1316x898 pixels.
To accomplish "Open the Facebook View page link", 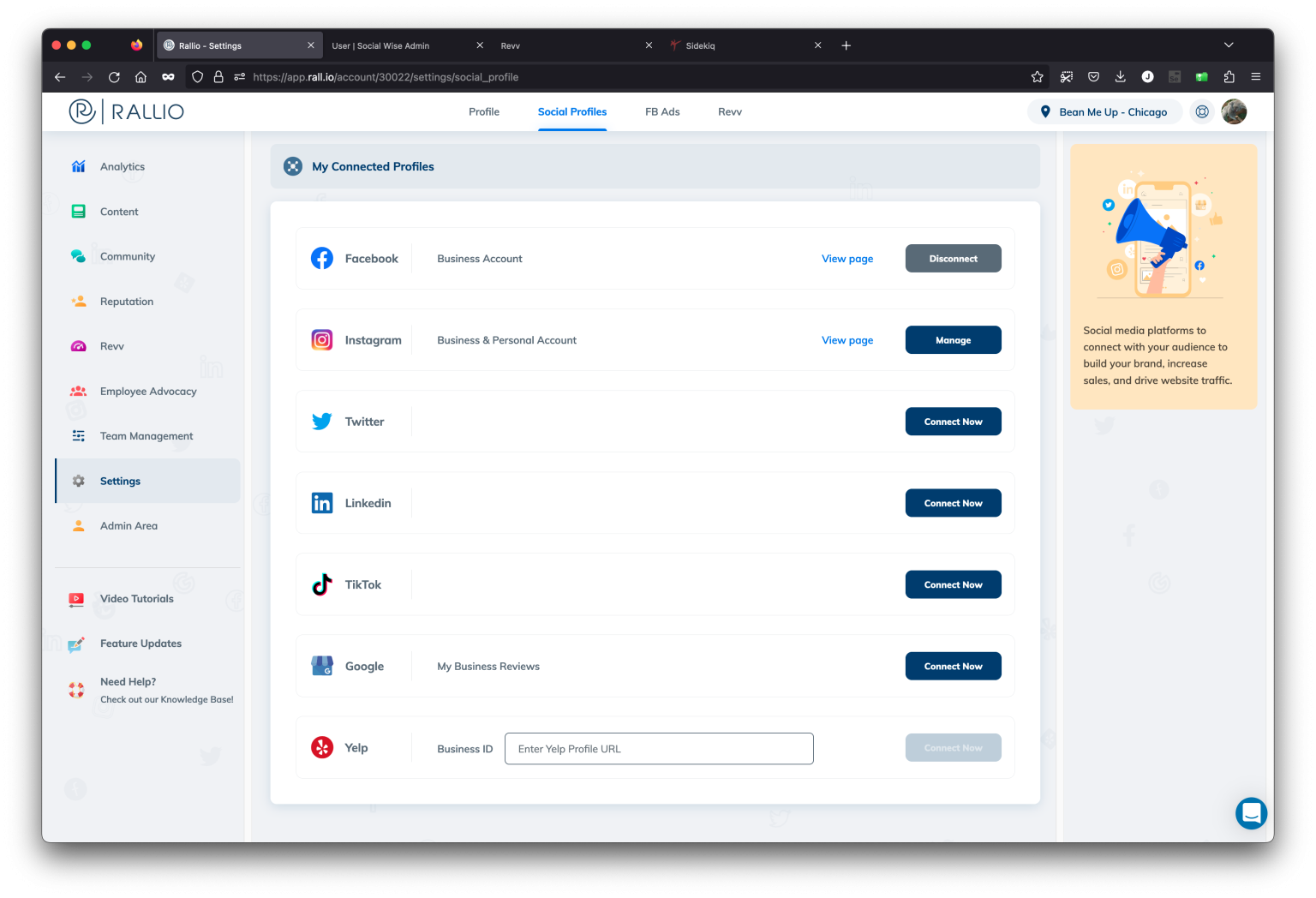I will (846, 259).
